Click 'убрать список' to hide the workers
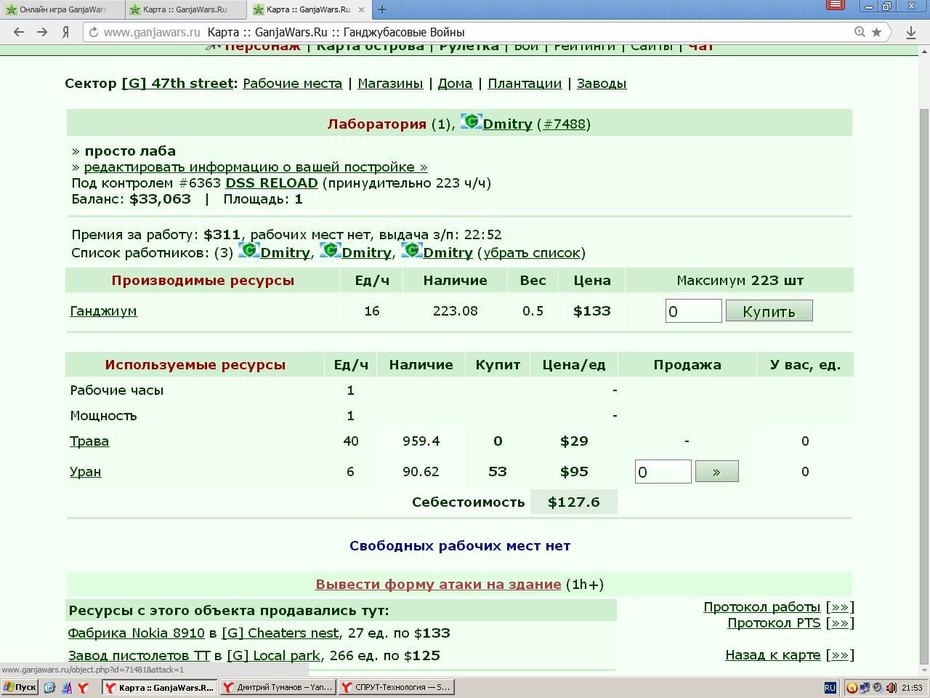The image size is (930, 698). [x=531, y=253]
